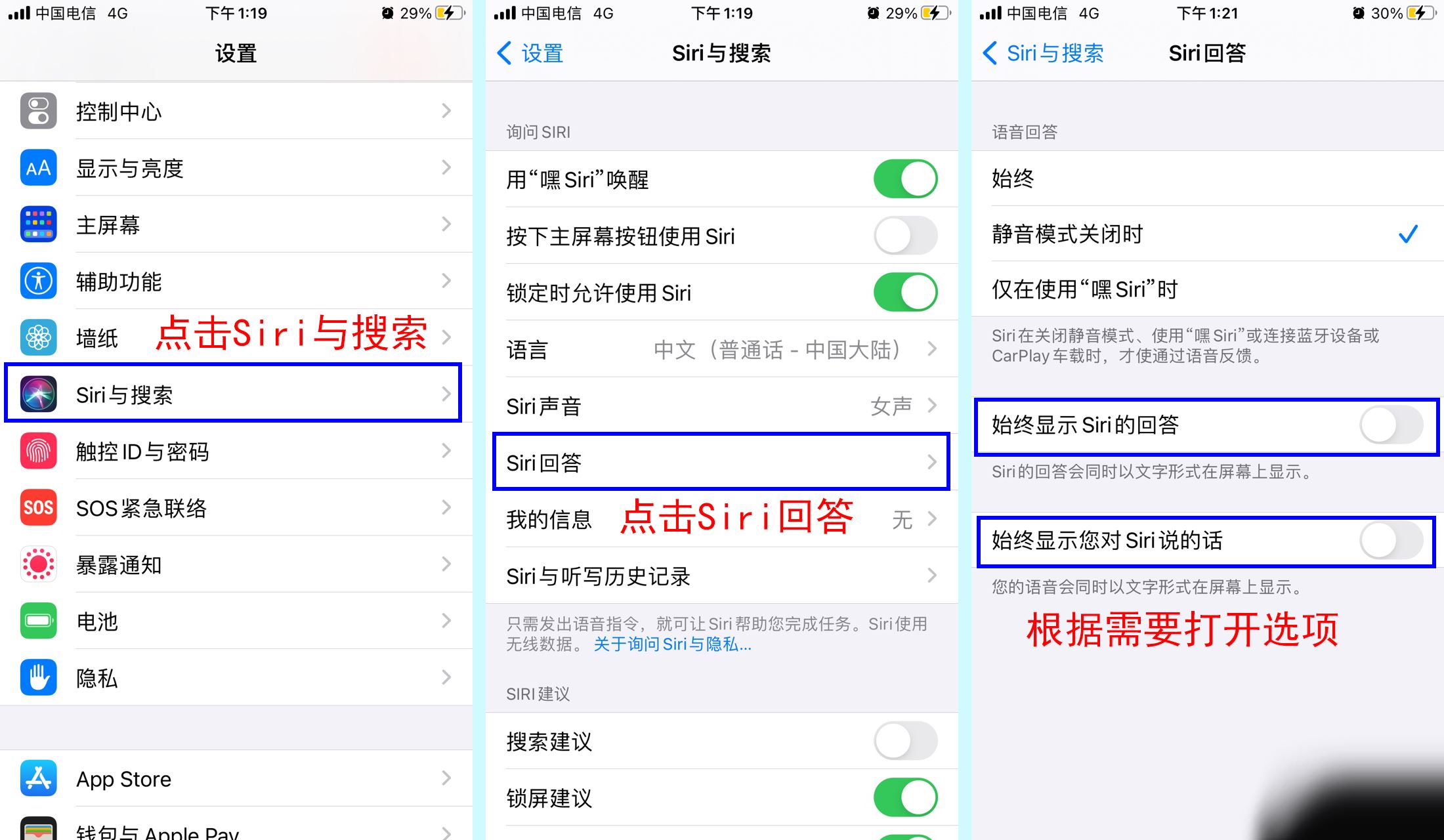This screenshot has height=840, width=1444.
Task: Navigate back to 设置 from Siri
Action: point(530,55)
